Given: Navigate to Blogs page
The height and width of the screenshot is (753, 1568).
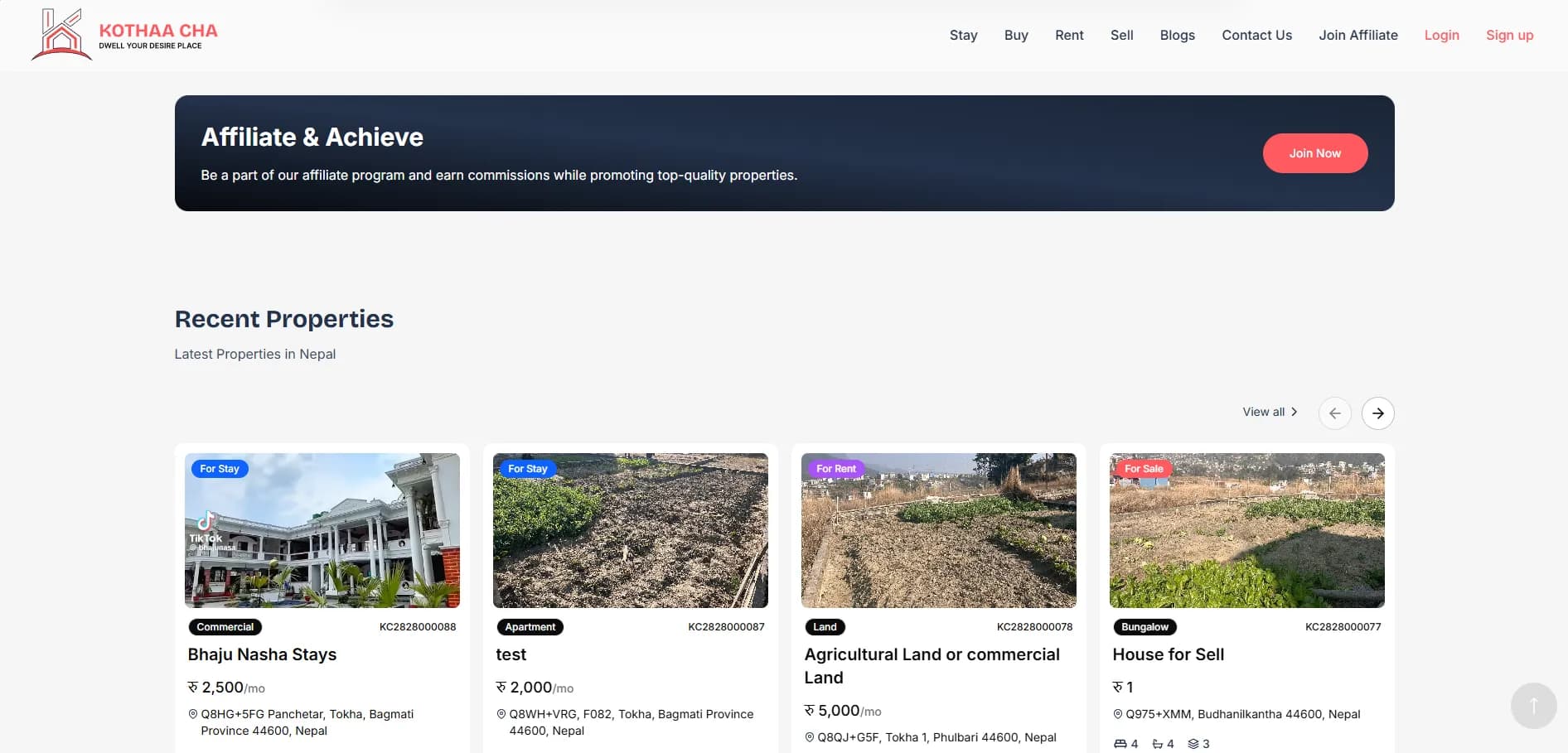Looking at the screenshot, I should click(x=1177, y=35).
